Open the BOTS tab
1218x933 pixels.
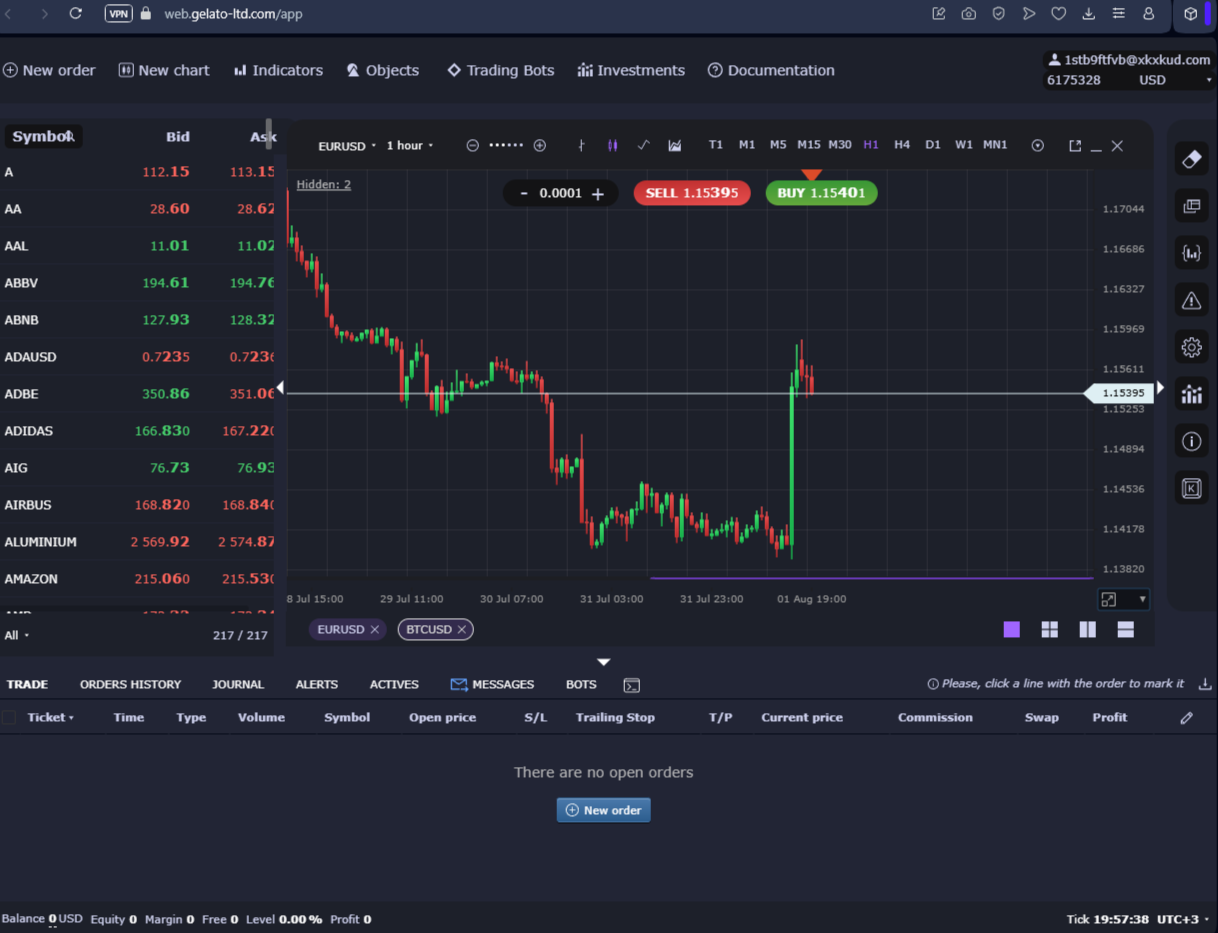[581, 685]
